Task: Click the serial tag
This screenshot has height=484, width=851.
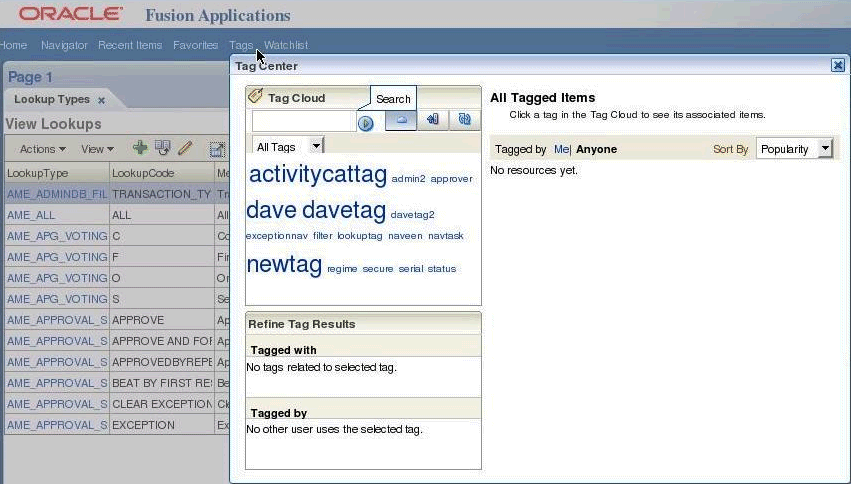Action: [411, 269]
